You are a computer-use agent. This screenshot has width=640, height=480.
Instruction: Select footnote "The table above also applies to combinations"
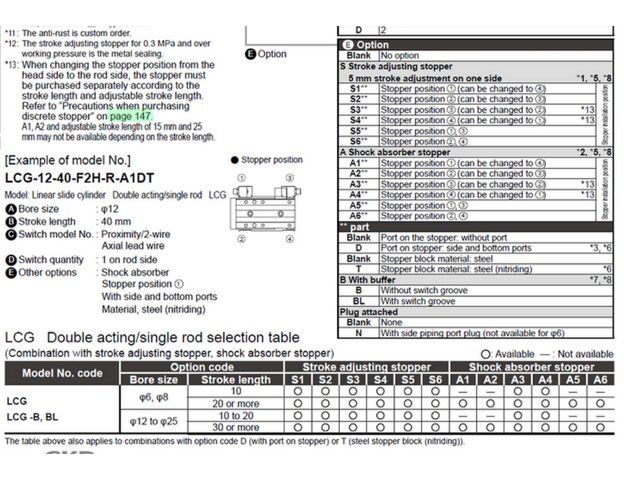tap(235, 441)
